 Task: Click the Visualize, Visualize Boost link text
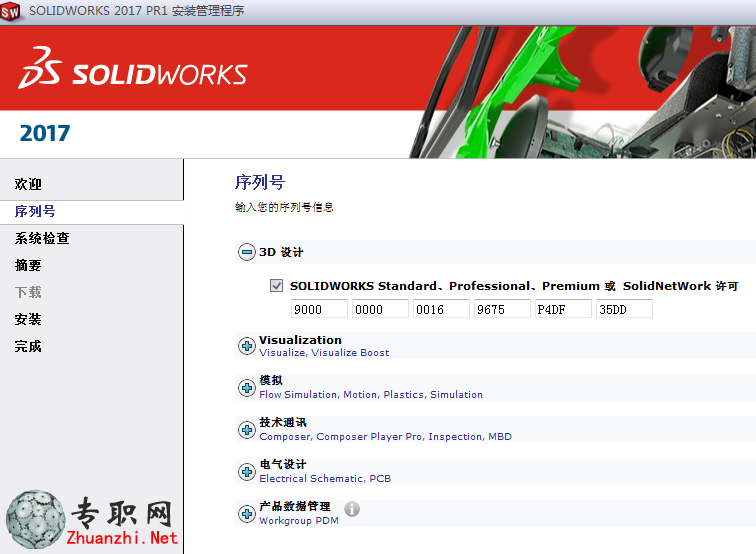coord(324,352)
